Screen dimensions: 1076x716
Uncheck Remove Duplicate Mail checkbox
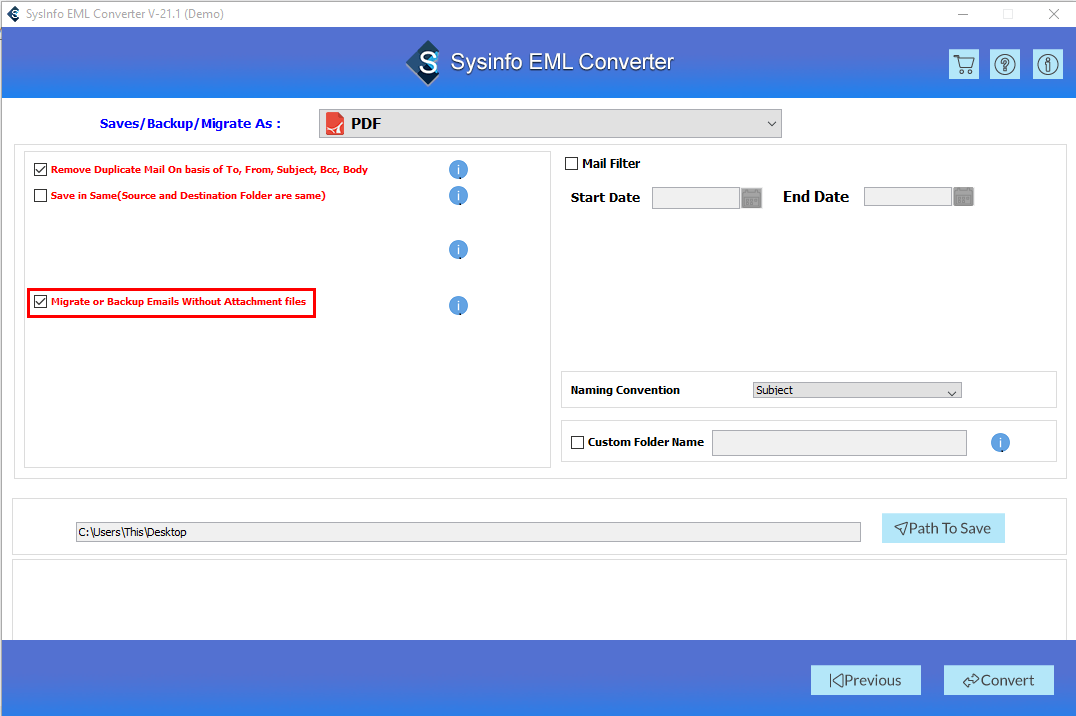coord(40,170)
